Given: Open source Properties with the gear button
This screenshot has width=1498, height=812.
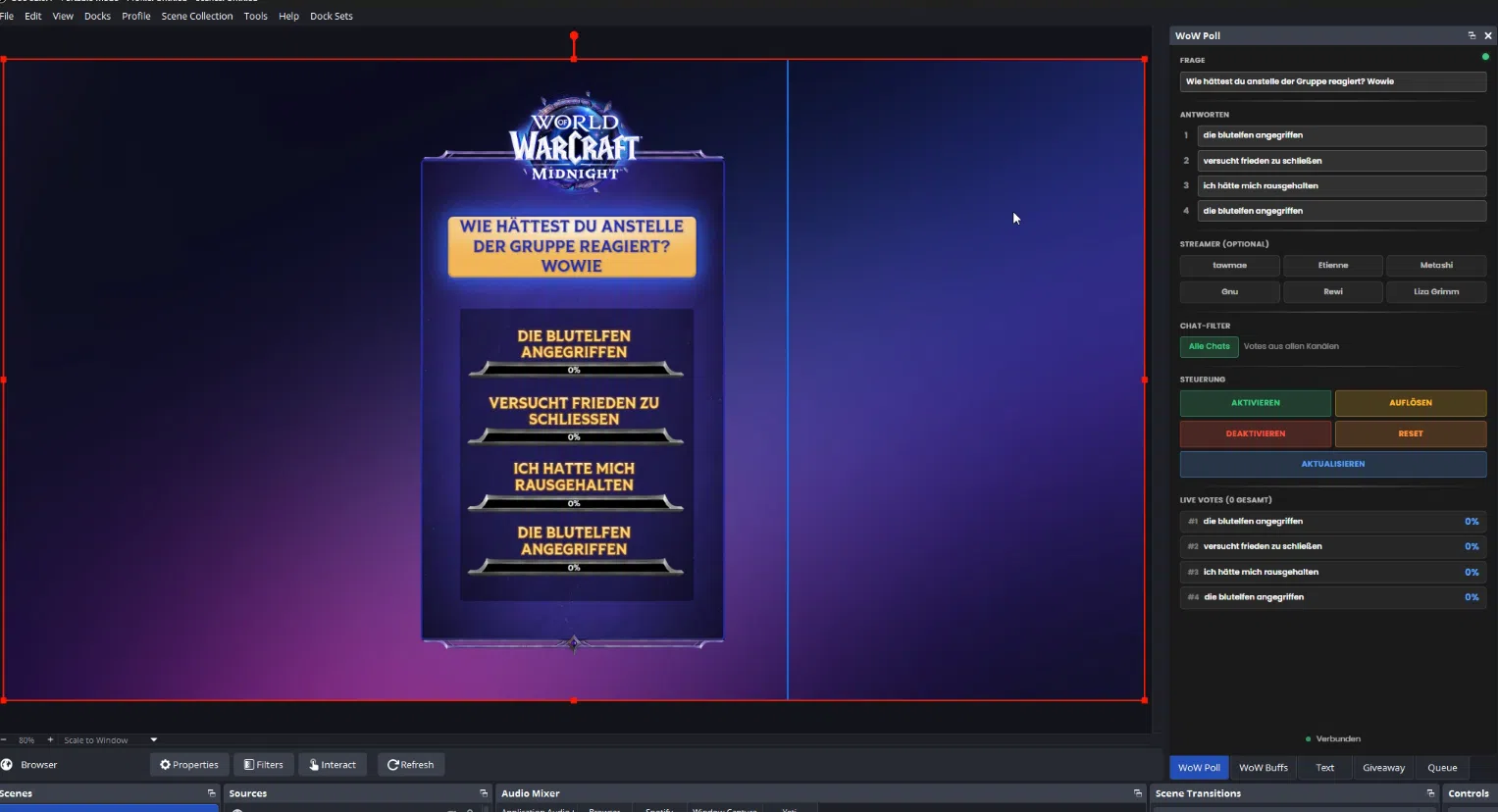Looking at the screenshot, I should pyautogui.click(x=189, y=765).
